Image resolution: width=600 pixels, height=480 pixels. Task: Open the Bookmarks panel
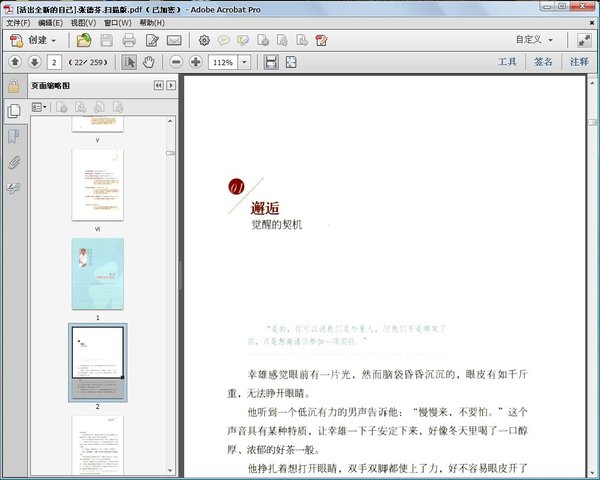13,136
